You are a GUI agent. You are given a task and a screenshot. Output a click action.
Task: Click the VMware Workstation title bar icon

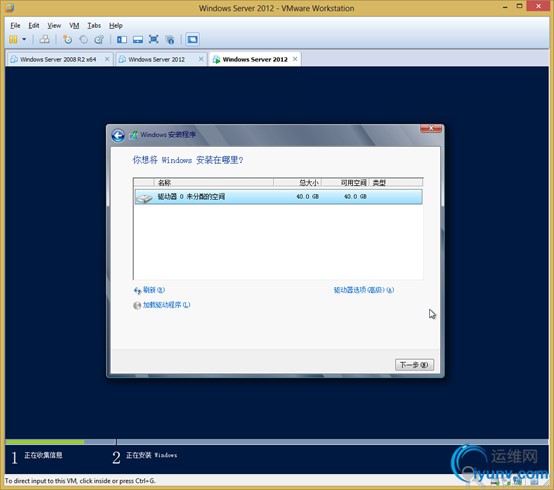click(10, 7)
